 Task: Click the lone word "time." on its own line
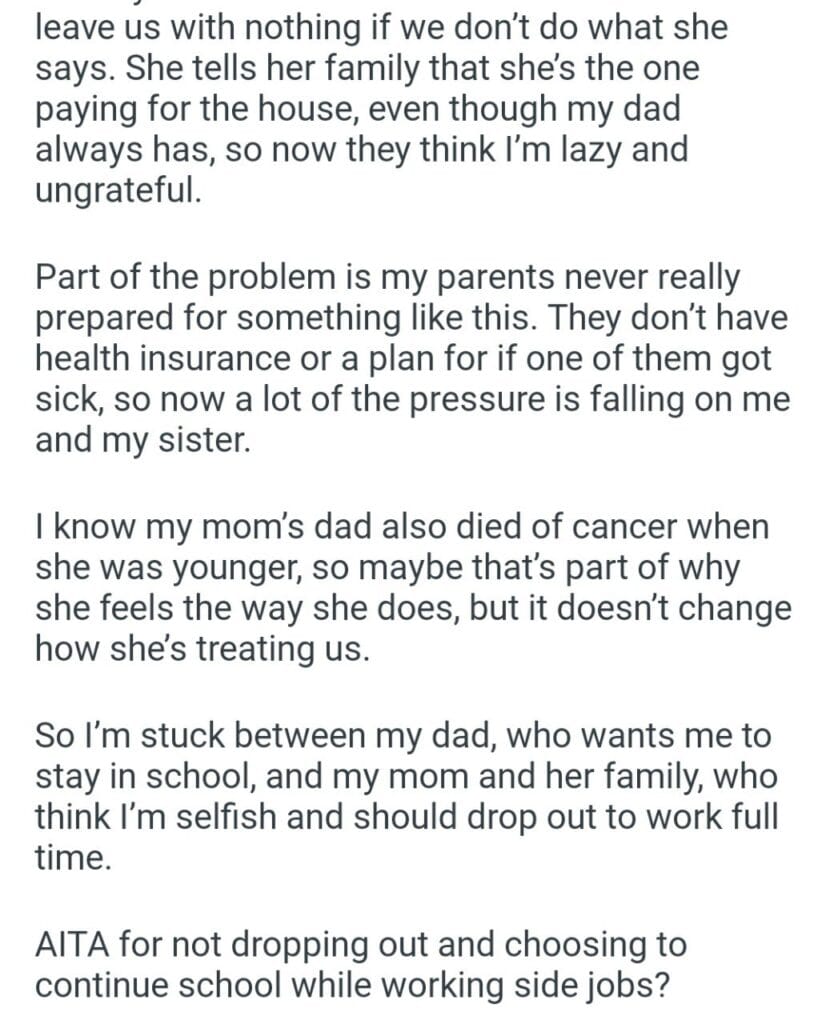click(71, 857)
